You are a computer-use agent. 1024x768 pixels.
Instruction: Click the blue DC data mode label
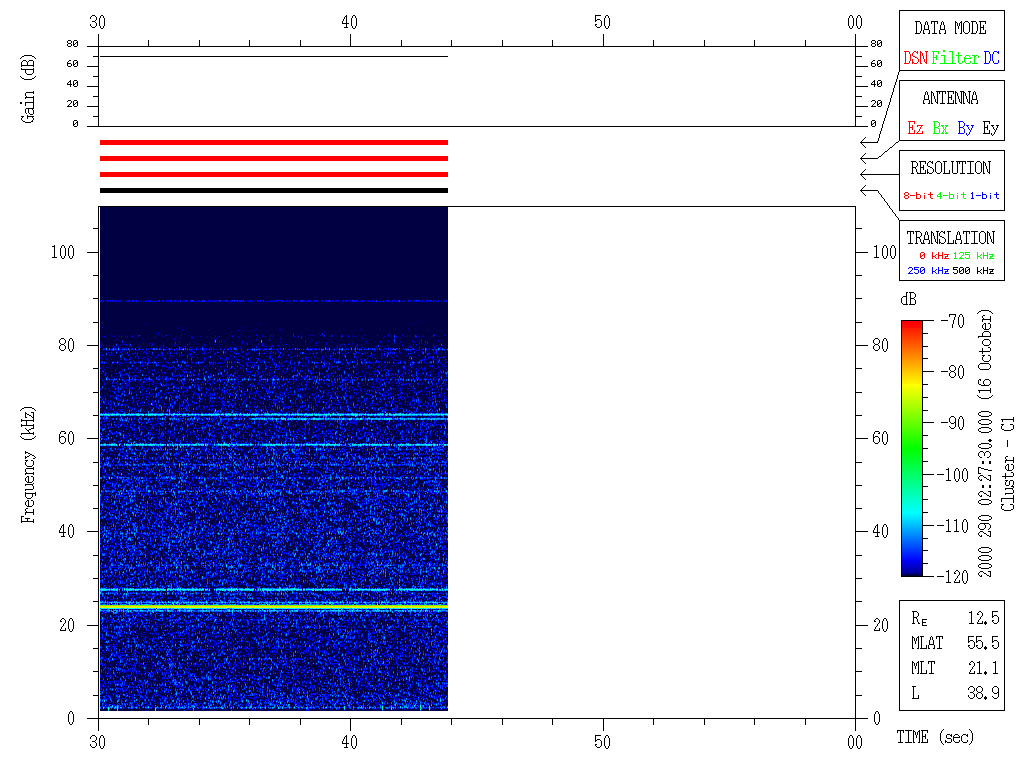click(x=991, y=58)
